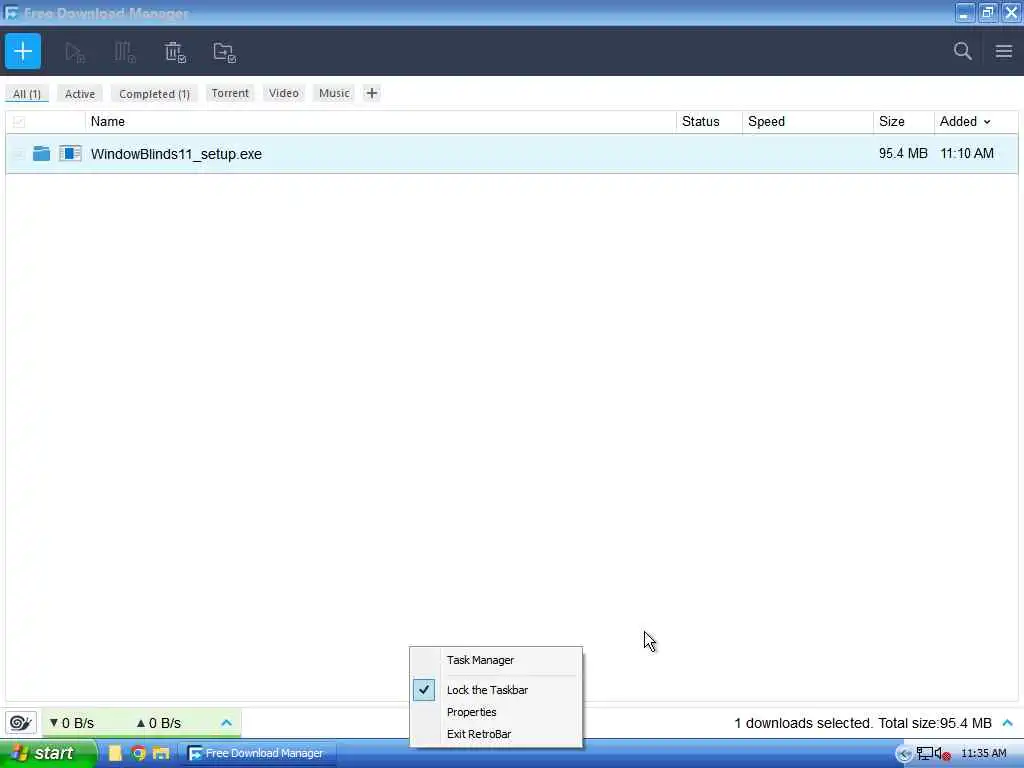
Task: Open file explorer quick launch icon
Action: (x=161, y=753)
